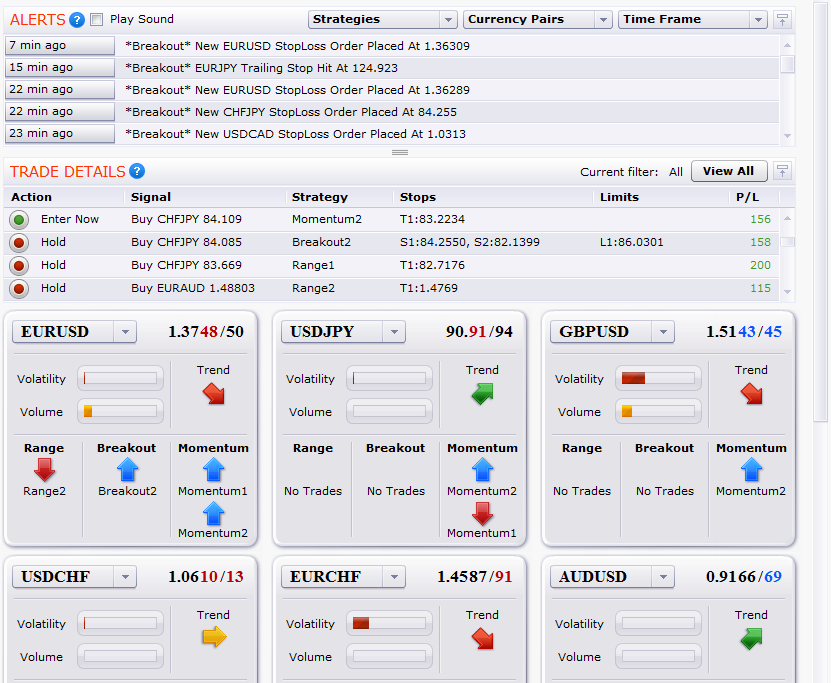Sort trades by P/L column header

point(747,197)
